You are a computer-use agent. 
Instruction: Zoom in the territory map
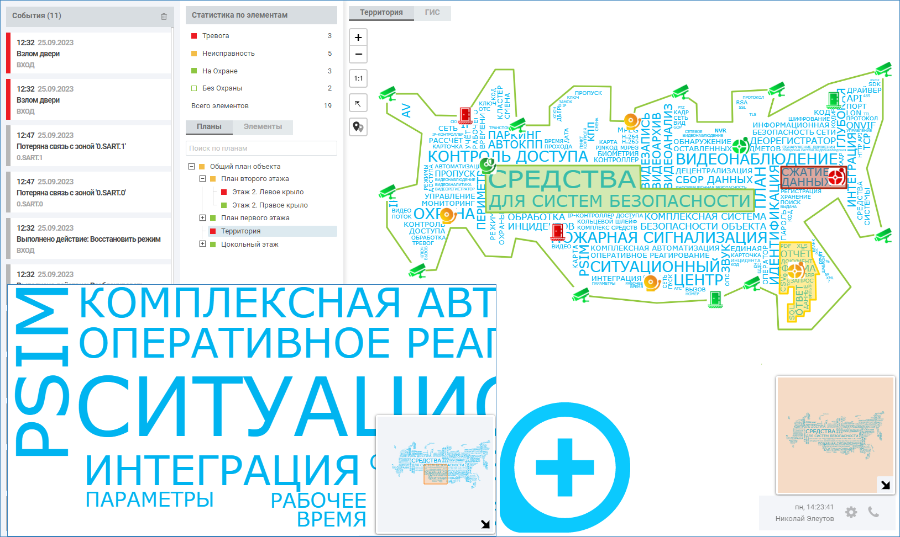pyautogui.click(x=358, y=37)
